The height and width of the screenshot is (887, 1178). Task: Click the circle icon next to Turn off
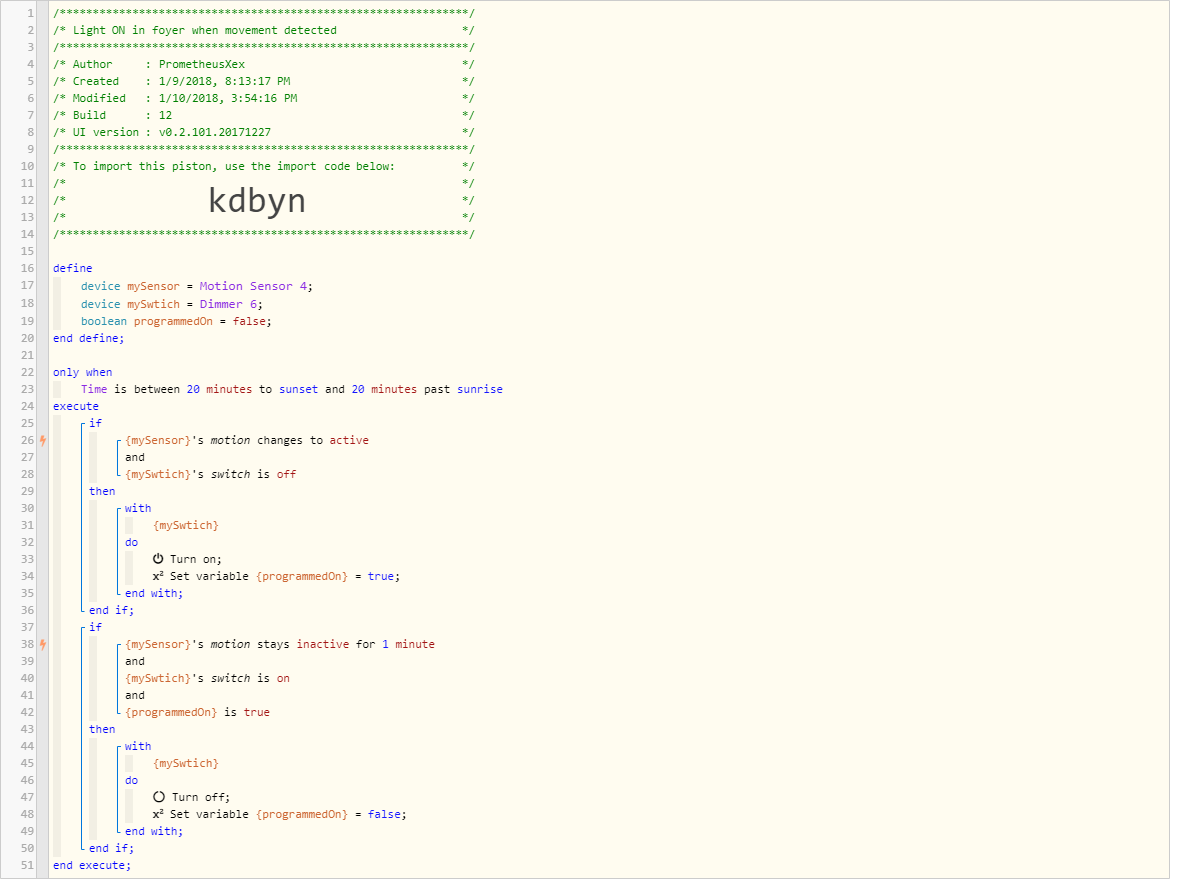(159, 797)
